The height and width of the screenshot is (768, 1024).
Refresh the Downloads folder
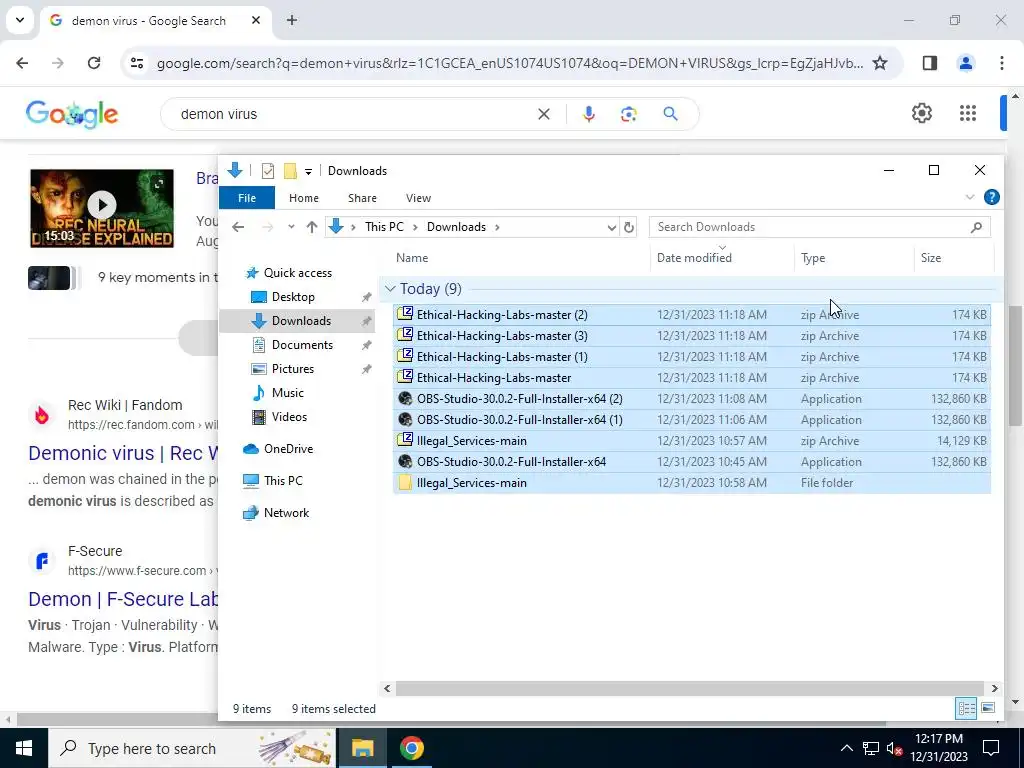(x=628, y=227)
